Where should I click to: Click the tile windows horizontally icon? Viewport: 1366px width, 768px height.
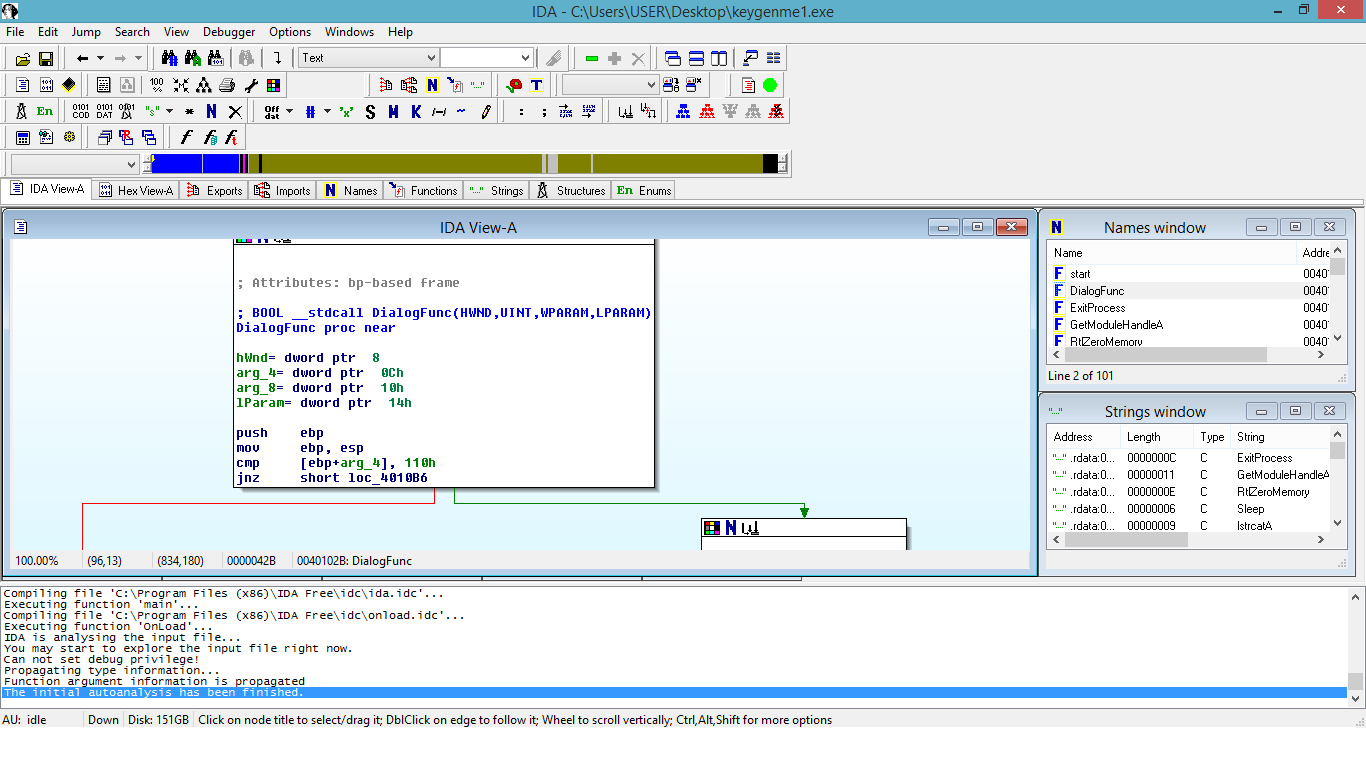(696, 58)
